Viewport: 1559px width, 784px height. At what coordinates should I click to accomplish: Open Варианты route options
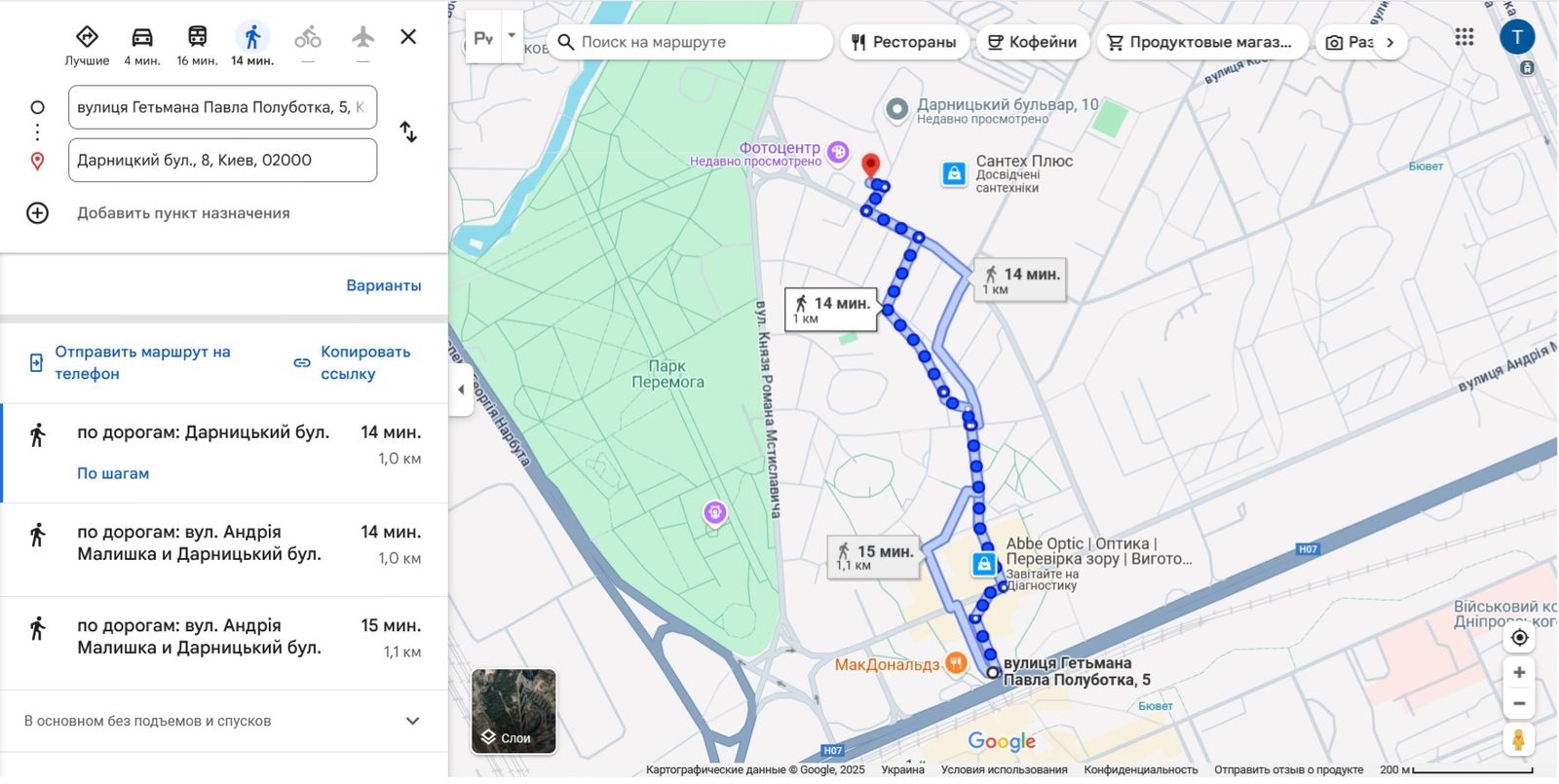pos(384,285)
